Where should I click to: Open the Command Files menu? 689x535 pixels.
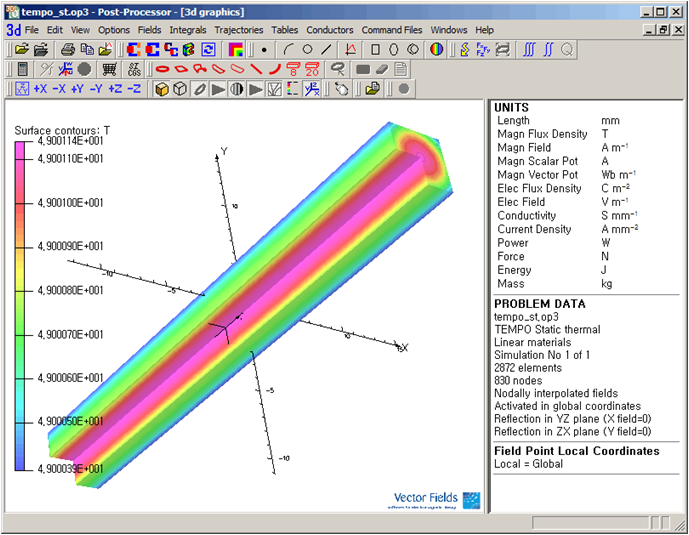click(x=392, y=30)
